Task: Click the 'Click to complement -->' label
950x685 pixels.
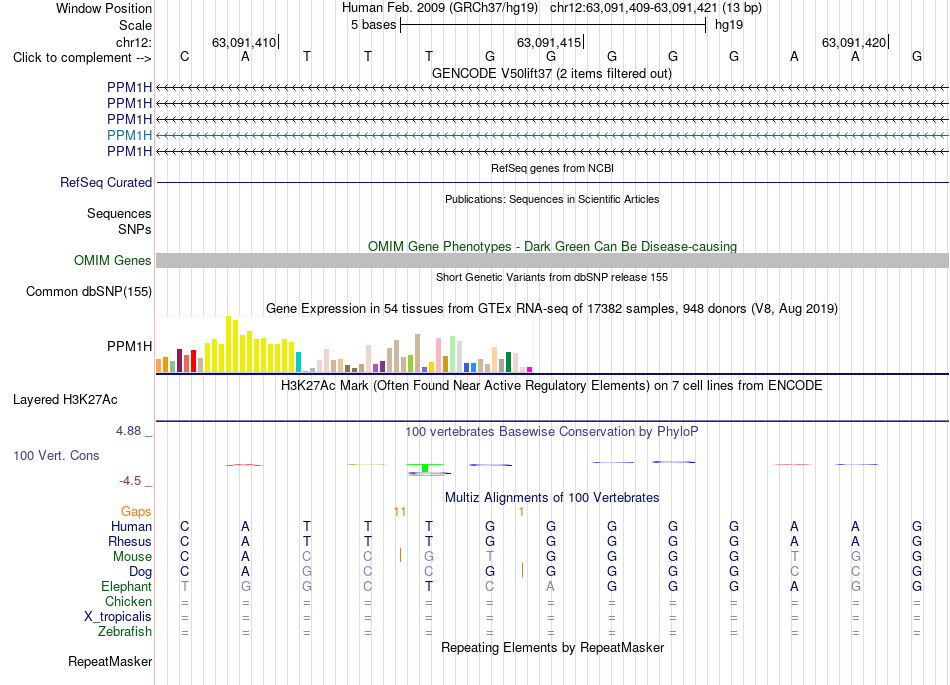Action: tap(82, 58)
